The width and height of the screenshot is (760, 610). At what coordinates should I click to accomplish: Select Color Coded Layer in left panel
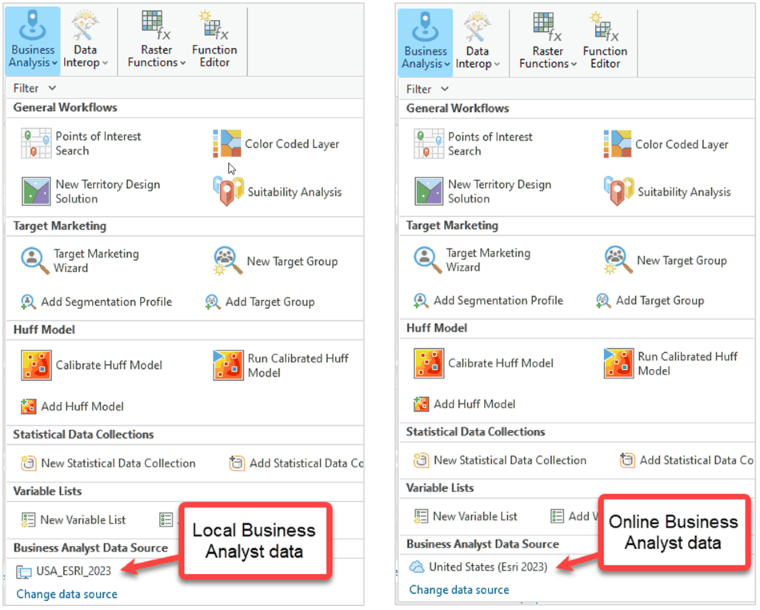pos(275,144)
